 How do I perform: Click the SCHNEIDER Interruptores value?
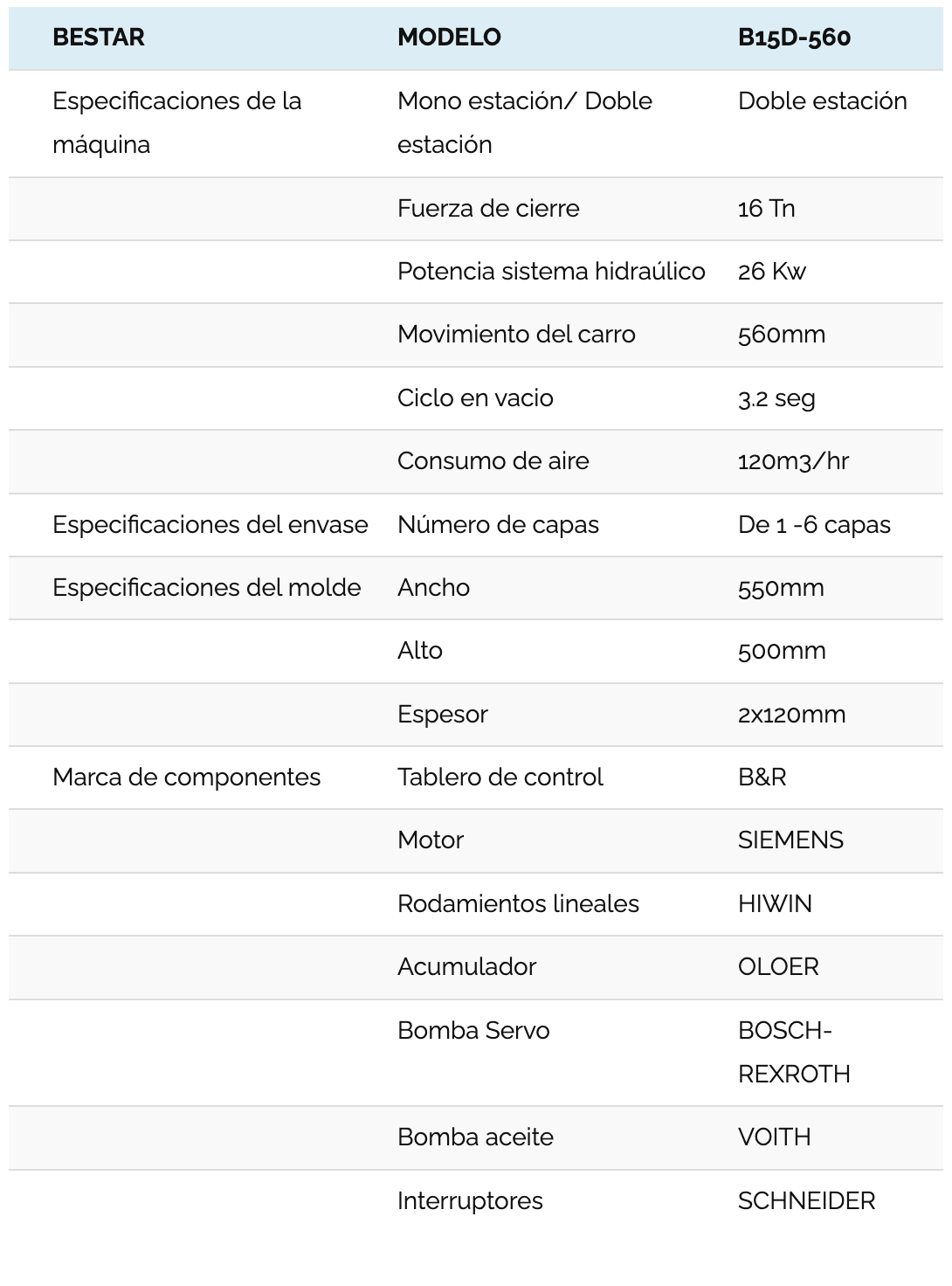pyautogui.click(x=806, y=1201)
